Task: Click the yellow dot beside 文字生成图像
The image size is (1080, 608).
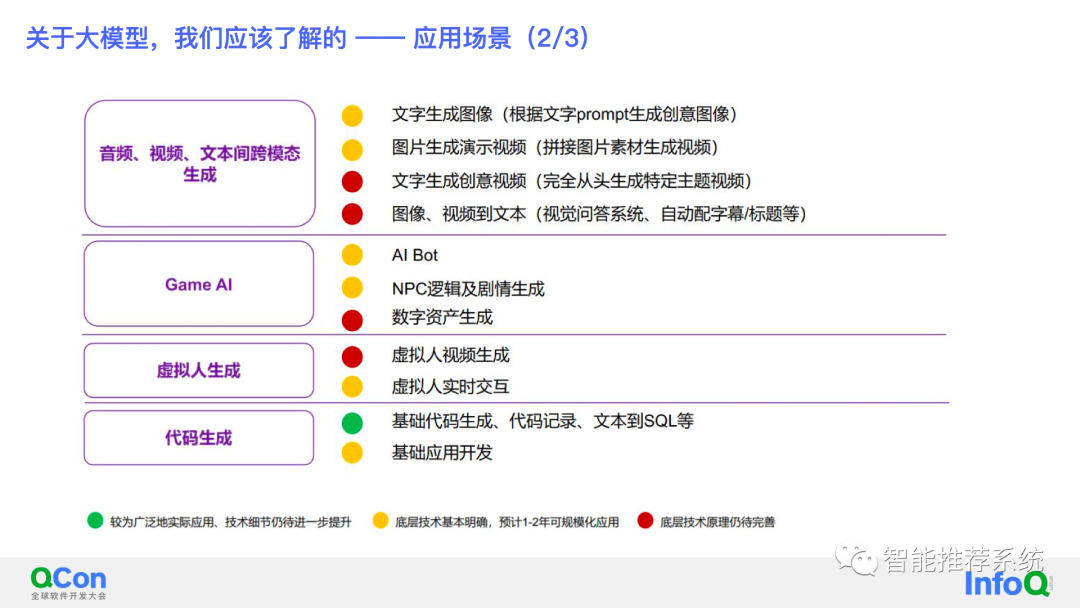Action: point(352,115)
